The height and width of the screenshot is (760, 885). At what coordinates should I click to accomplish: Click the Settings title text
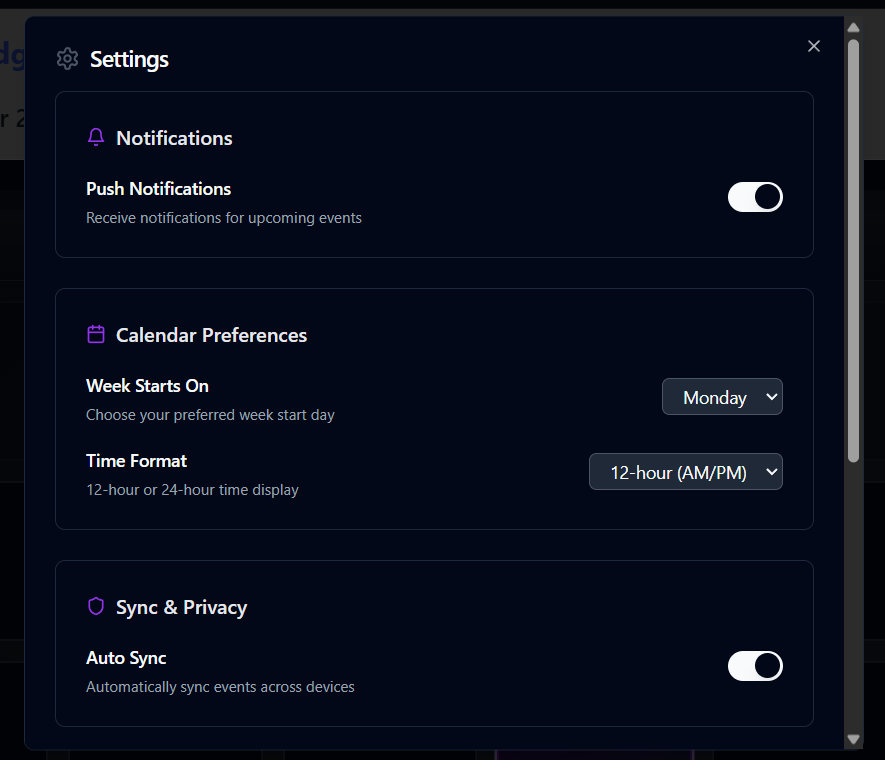point(129,59)
